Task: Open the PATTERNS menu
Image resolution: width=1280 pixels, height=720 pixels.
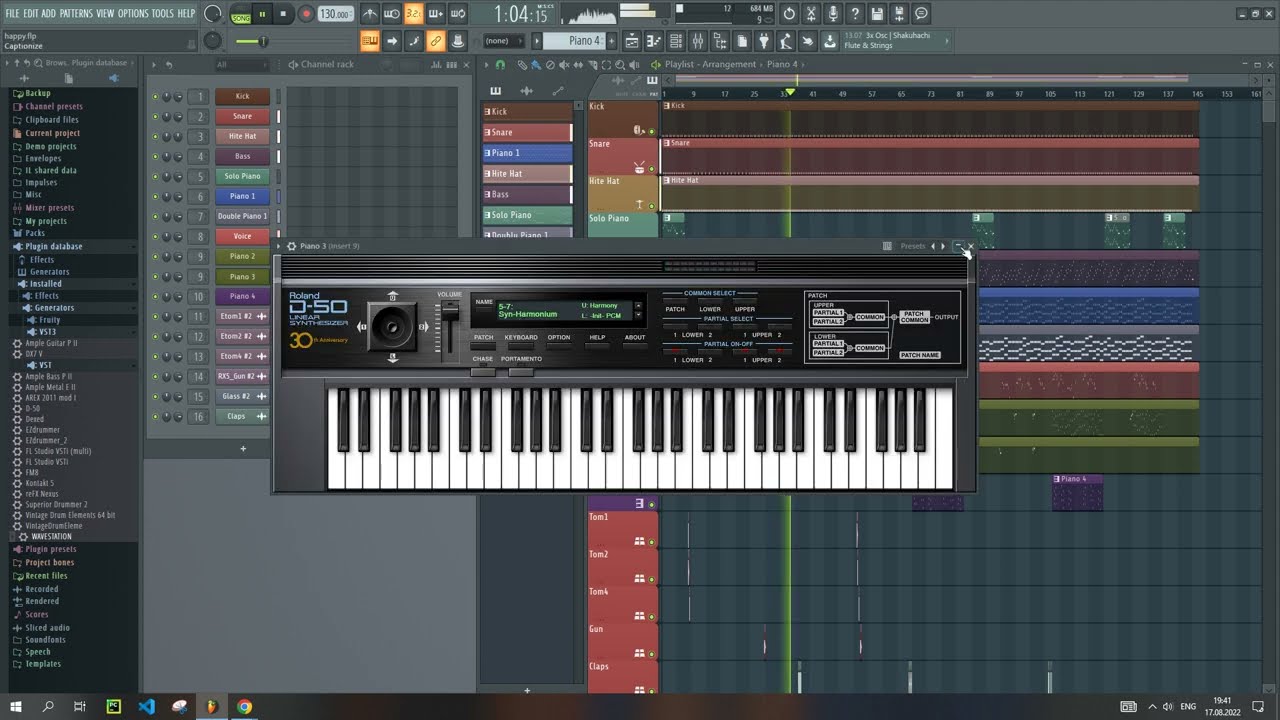Action: pos(76,14)
